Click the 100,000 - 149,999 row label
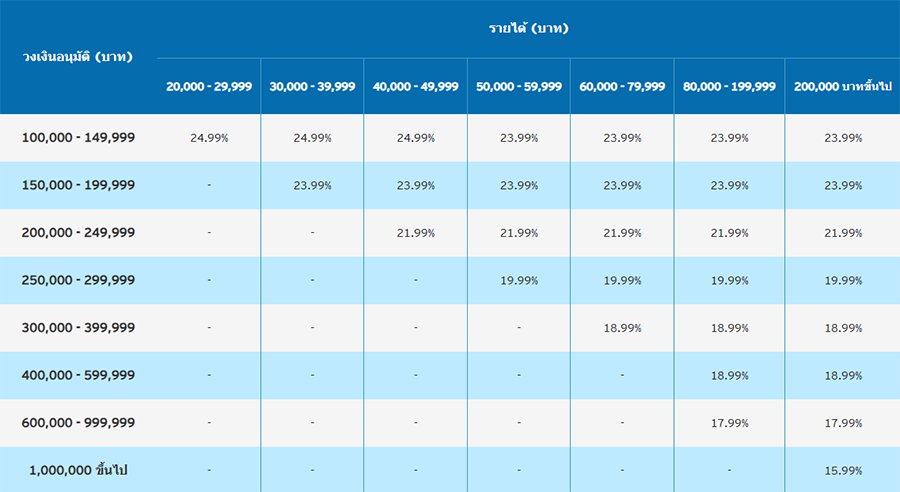The image size is (900, 492). click(x=78, y=138)
